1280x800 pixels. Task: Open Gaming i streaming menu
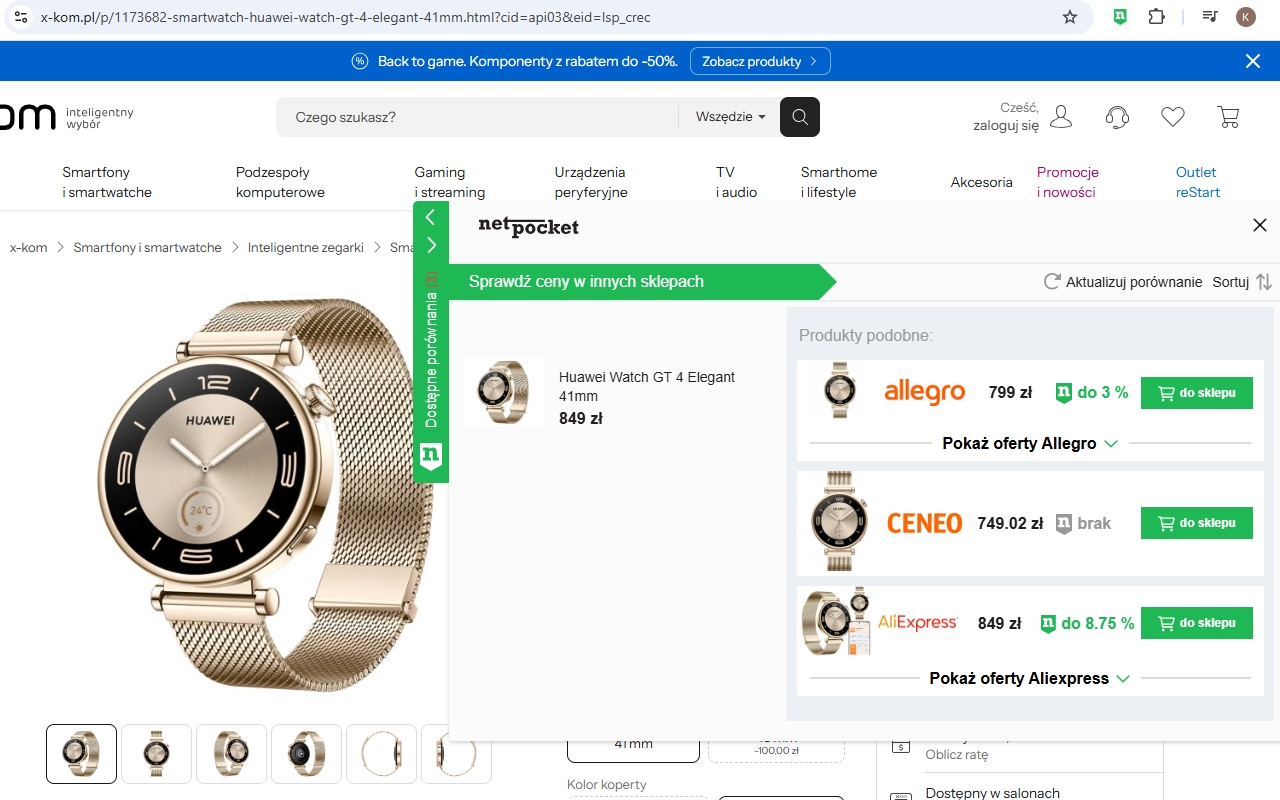[450, 182]
